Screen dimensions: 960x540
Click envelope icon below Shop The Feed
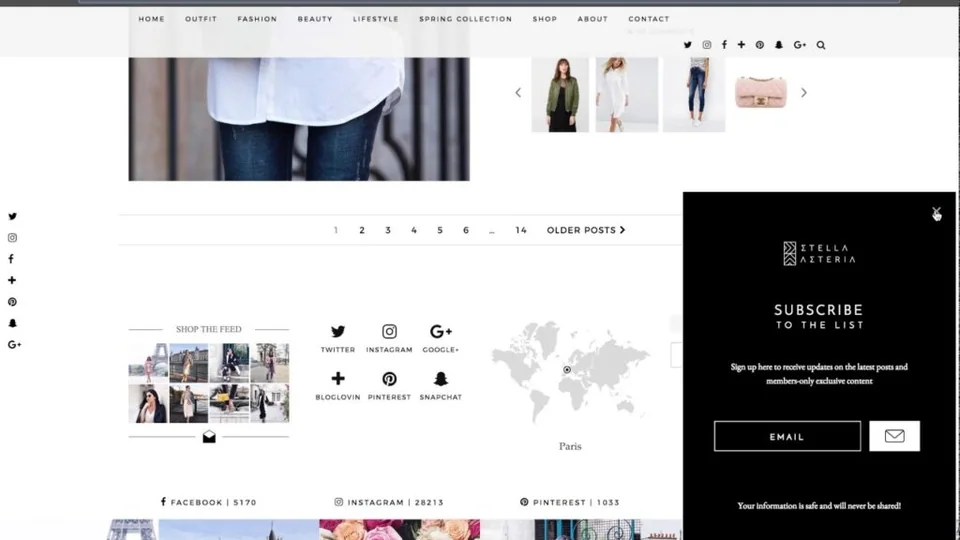click(x=209, y=437)
